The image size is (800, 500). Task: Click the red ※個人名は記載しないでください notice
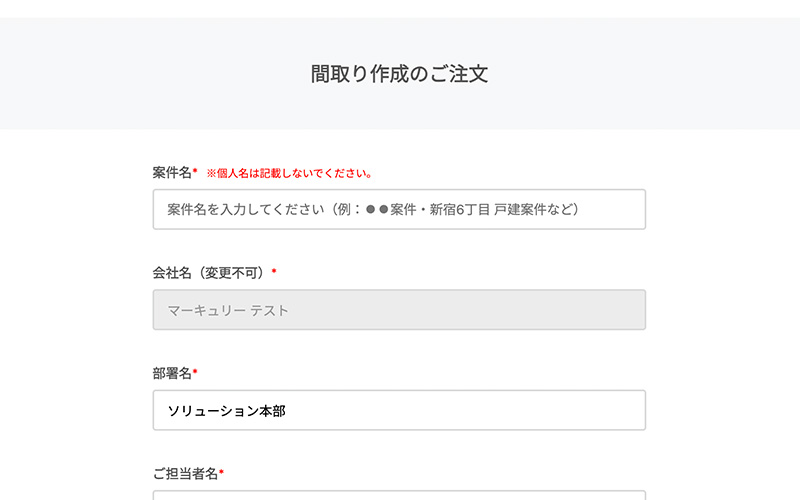click(x=289, y=174)
